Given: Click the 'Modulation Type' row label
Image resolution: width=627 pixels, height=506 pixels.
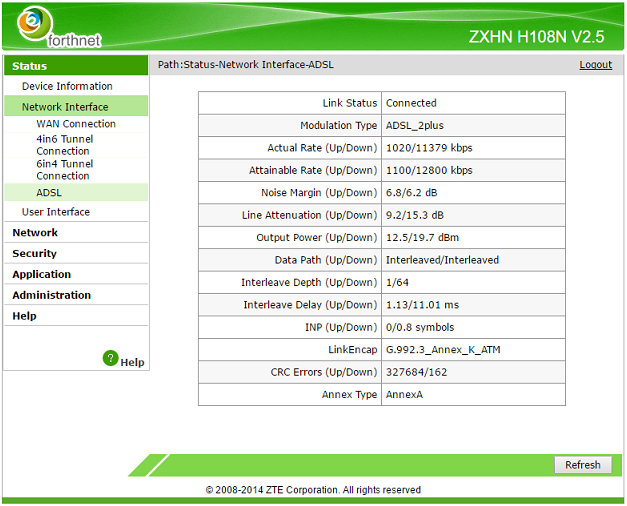Looking at the screenshot, I should point(339,125).
